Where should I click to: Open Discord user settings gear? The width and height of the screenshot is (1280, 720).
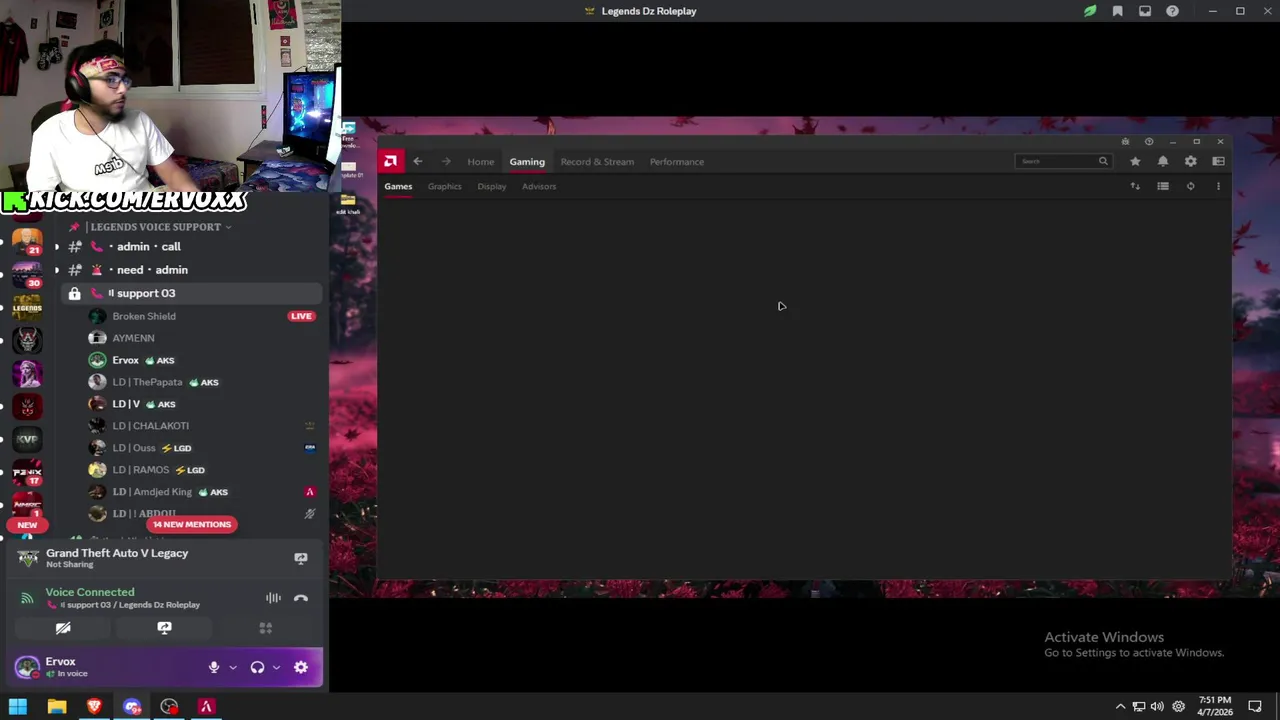coord(301,667)
